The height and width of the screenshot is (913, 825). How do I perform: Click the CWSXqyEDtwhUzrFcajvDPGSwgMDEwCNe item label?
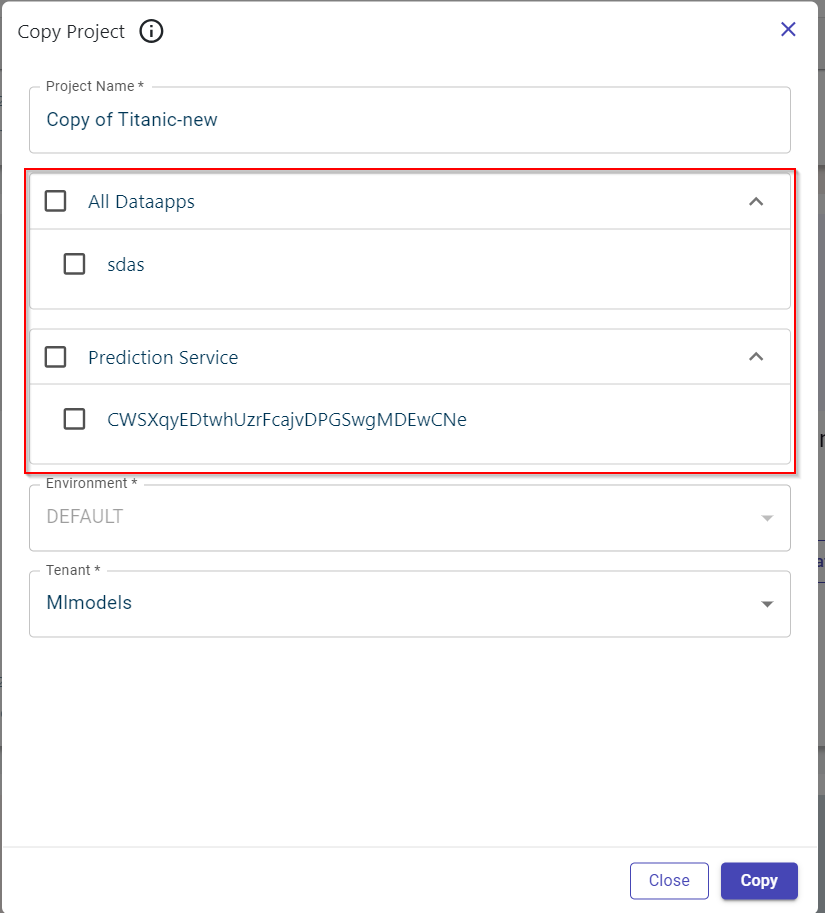[287, 420]
